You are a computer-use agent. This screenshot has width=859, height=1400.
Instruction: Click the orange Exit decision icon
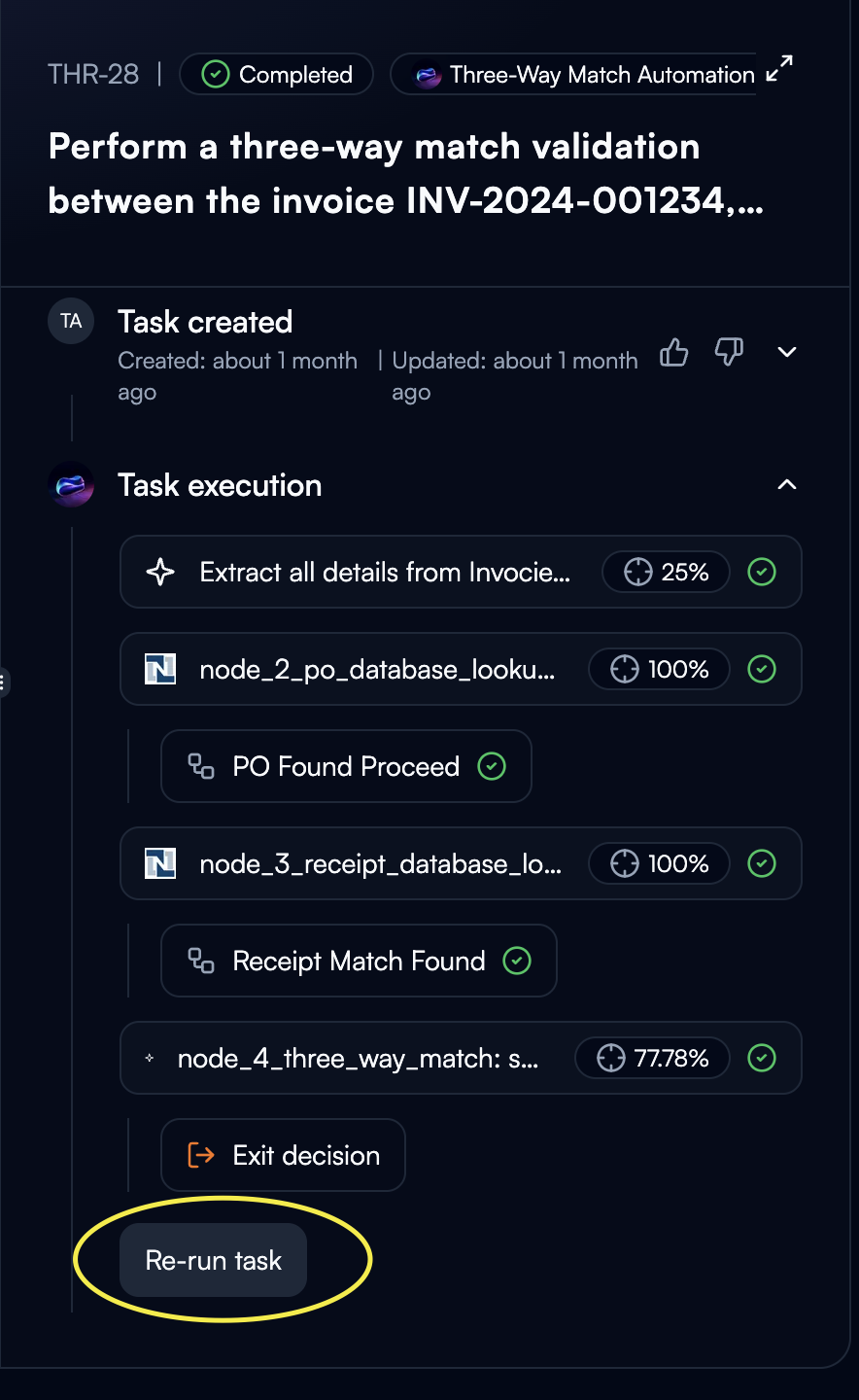(x=201, y=1155)
